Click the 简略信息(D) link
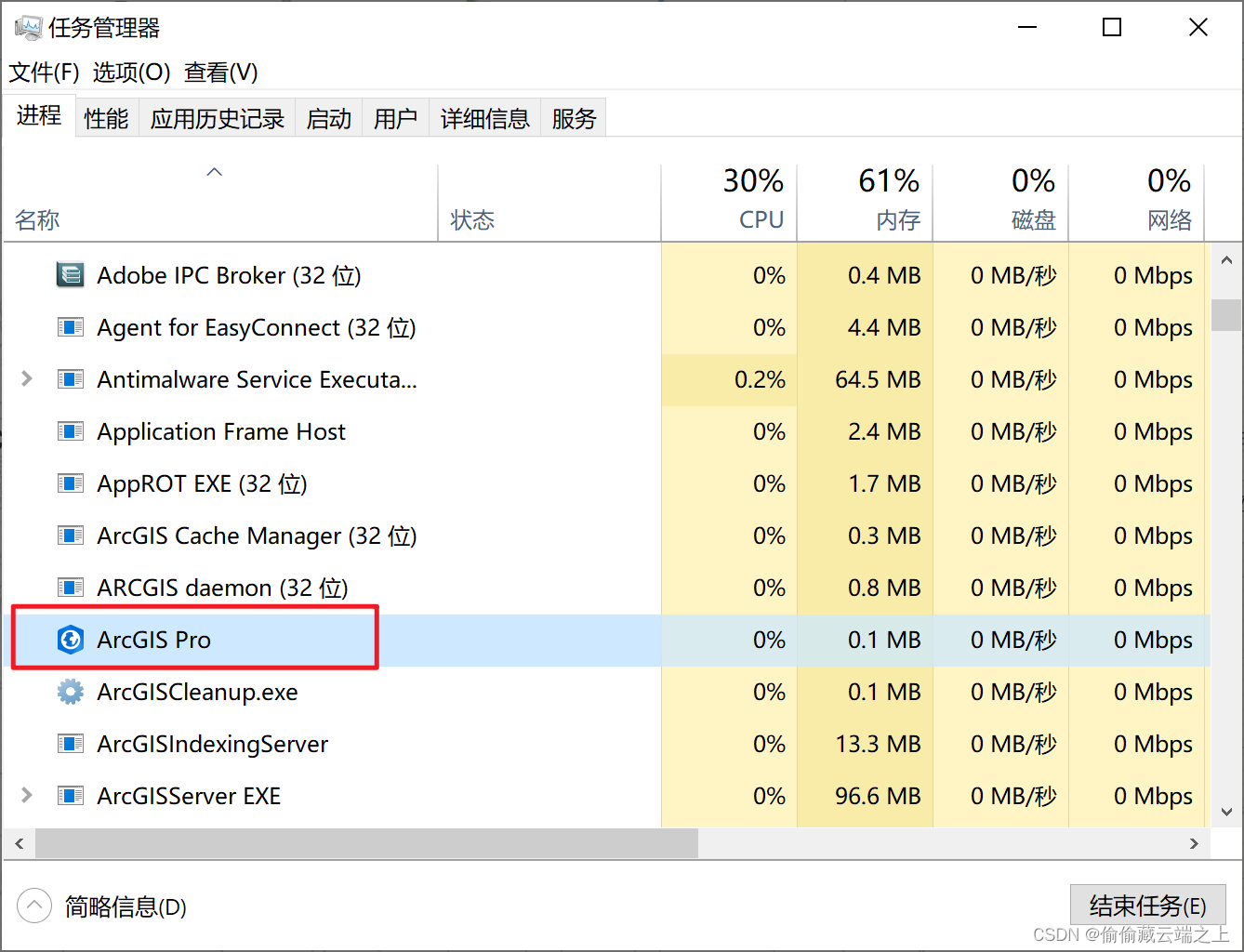The height and width of the screenshot is (952, 1244). pos(126,907)
